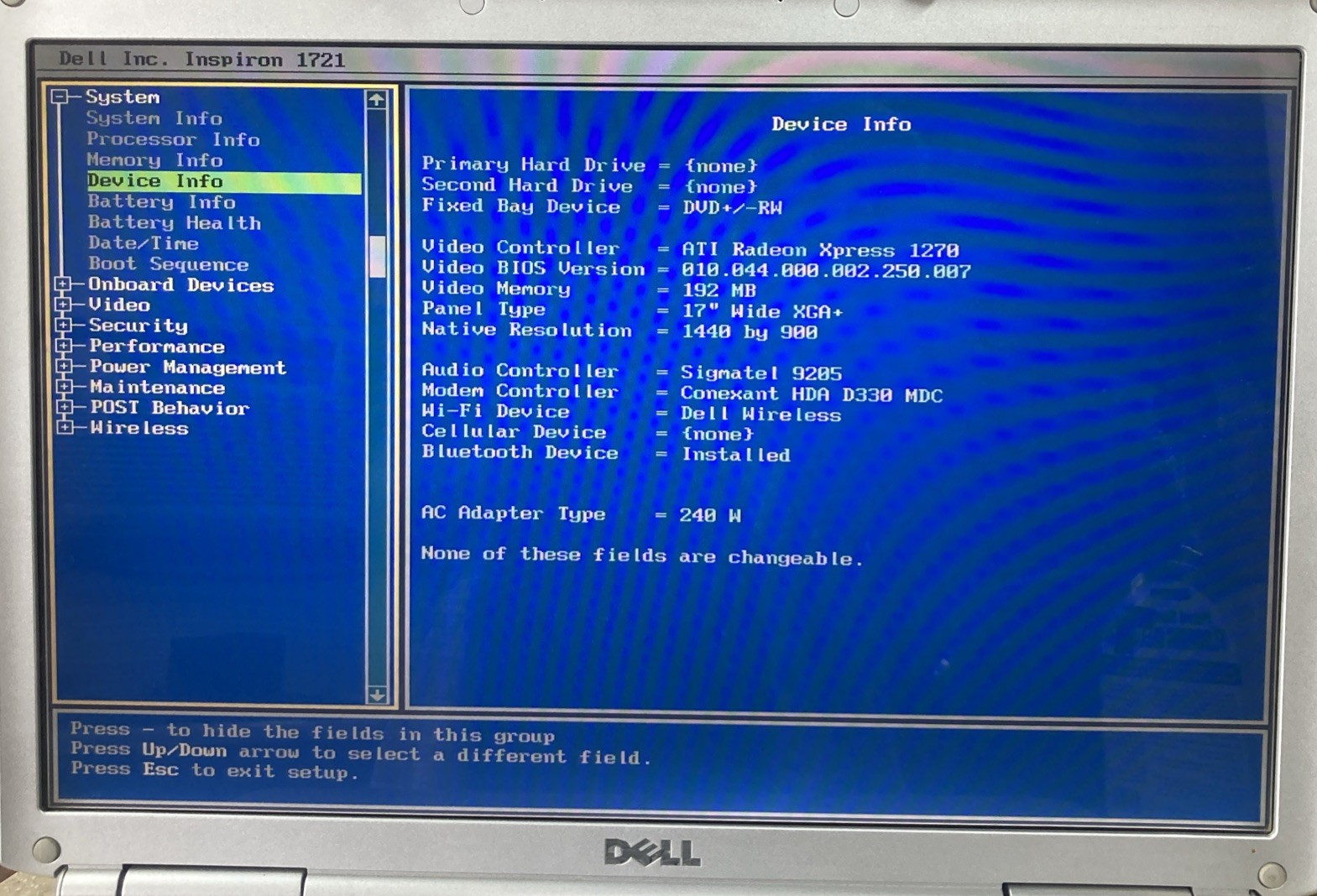This screenshot has height=896, width=1317.
Task: Click Bluetooth Device Installed value
Action: (735, 455)
